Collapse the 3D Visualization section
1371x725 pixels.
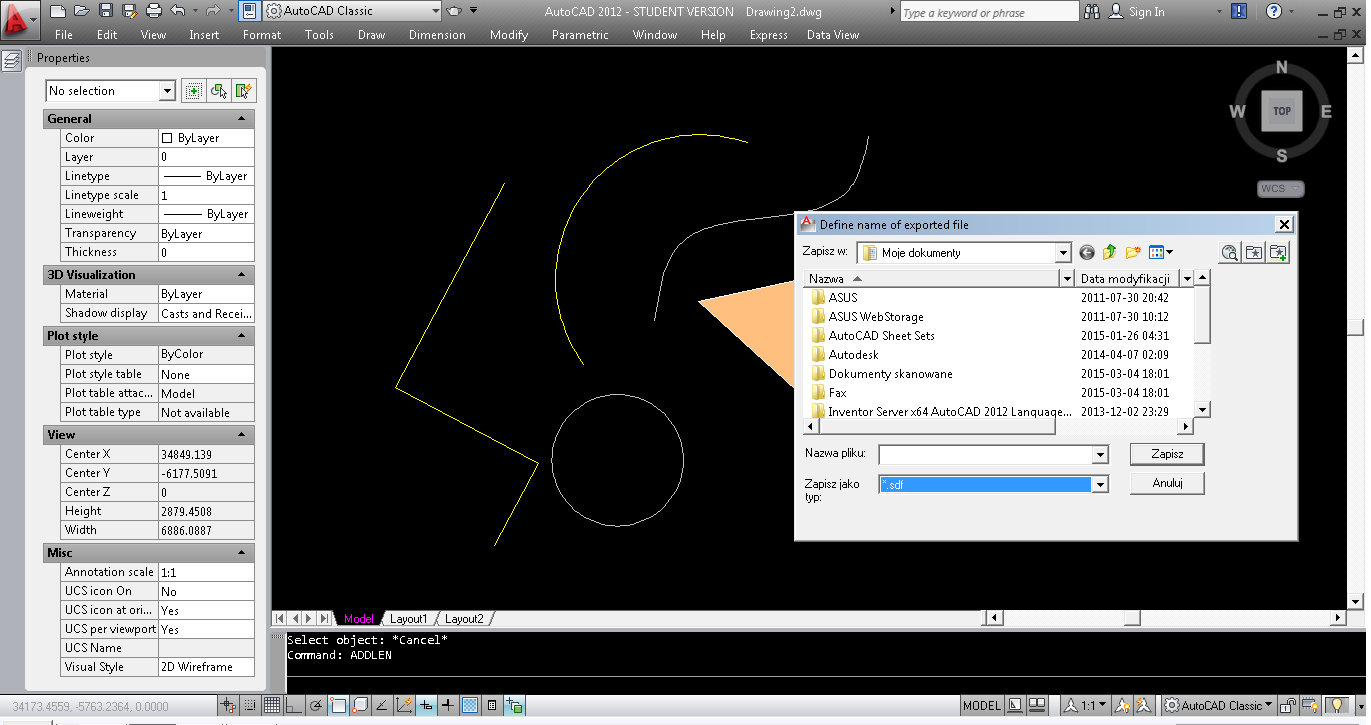click(241, 275)
